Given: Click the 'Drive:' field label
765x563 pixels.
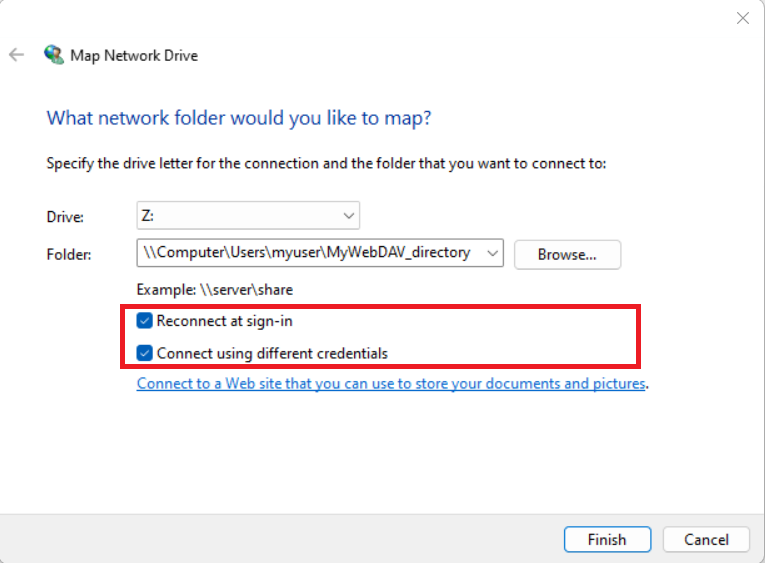Looking at the screenshot, I should point(66,216).
